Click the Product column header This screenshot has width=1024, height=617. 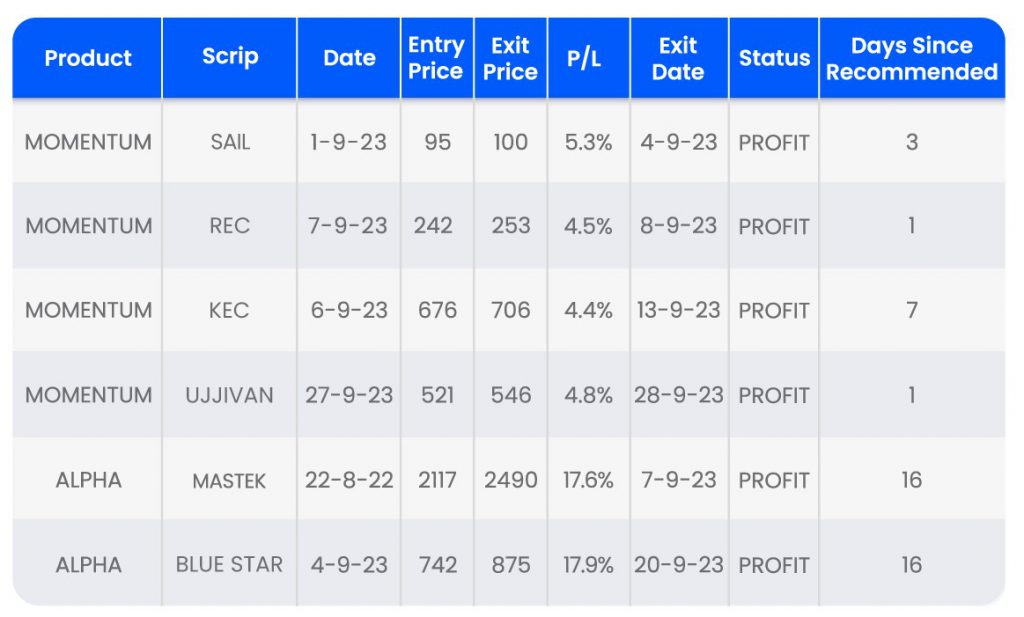(87, 58)
